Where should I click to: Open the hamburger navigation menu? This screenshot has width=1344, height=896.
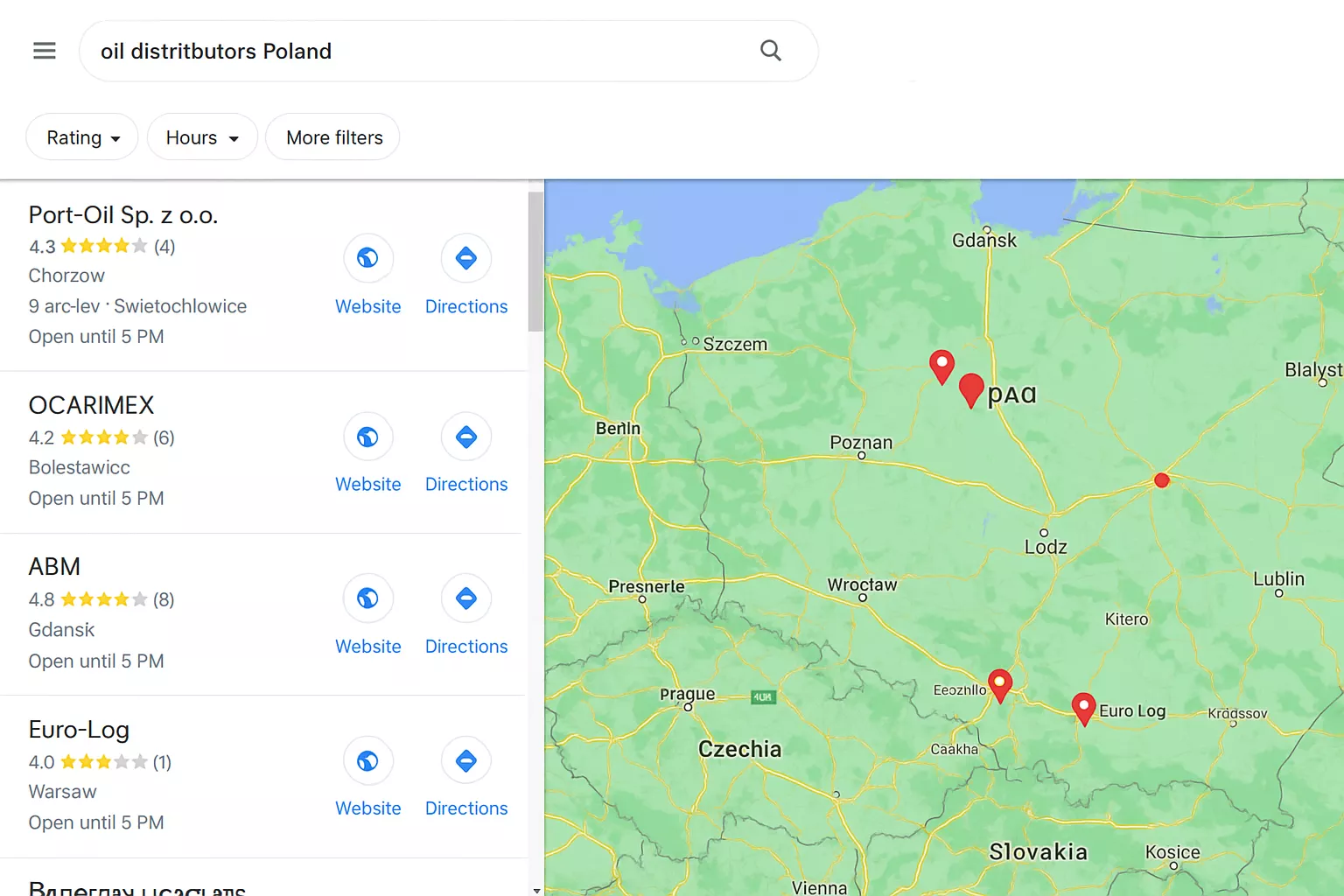pyautogui.click(x=44, y=50)
